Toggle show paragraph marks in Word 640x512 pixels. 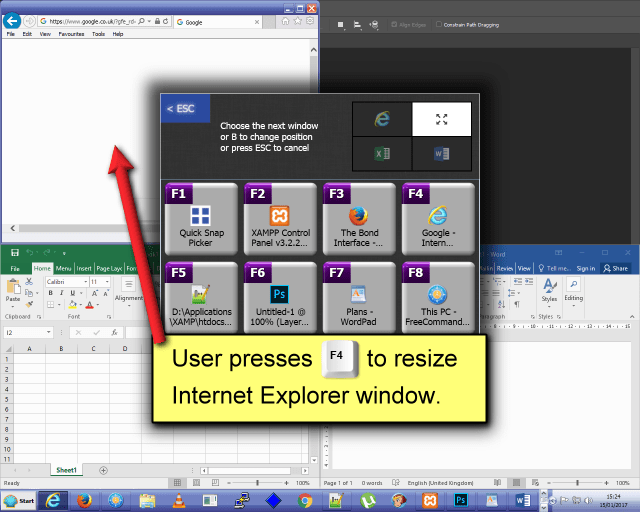coord(517,304)
